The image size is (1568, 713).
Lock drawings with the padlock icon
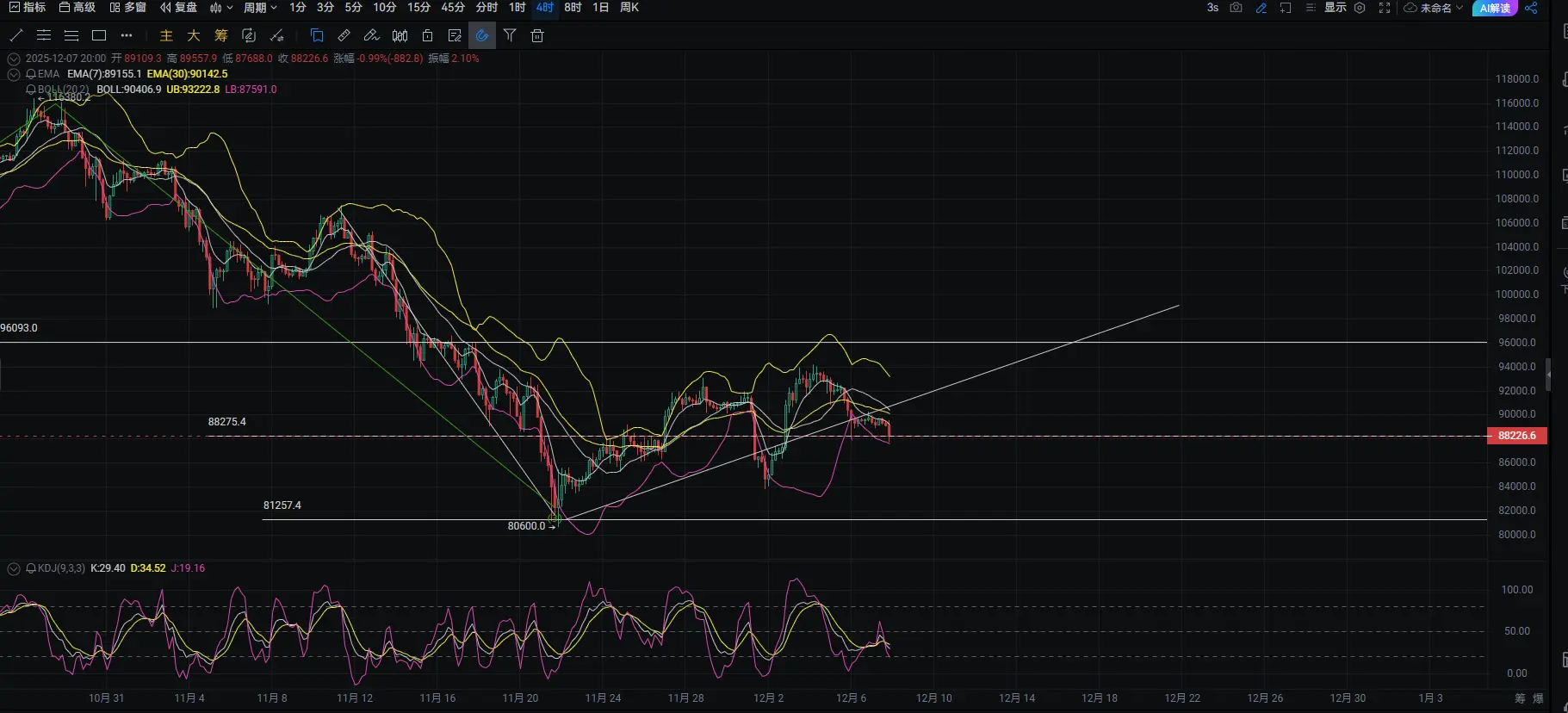tap(427, 35)
